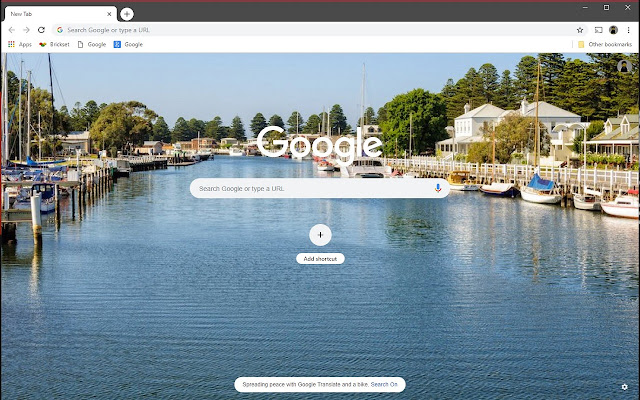Maximize or restore the Chrome window

606,7
